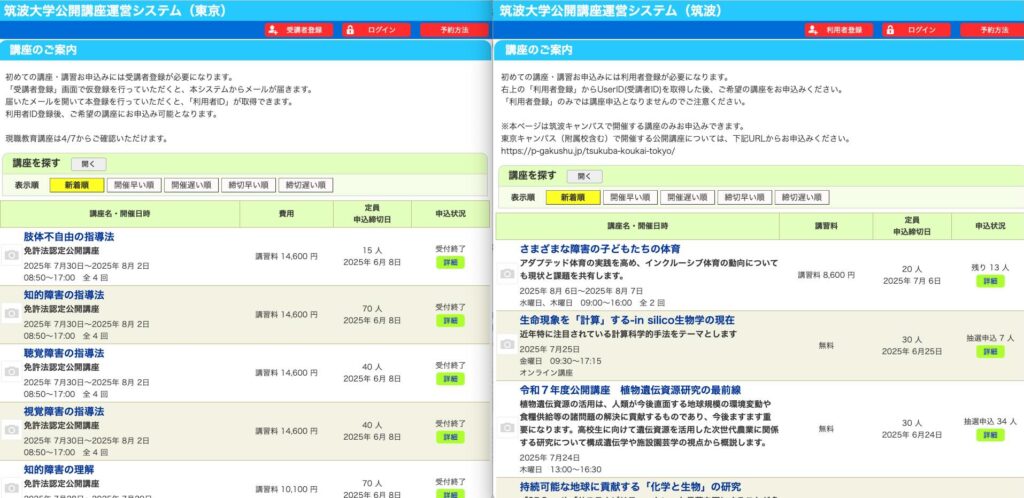Screen dimensions: 1024x498
Task: Open the 知的障害の理解 course link
Action: pyautogui.click(x=59, y=470)
